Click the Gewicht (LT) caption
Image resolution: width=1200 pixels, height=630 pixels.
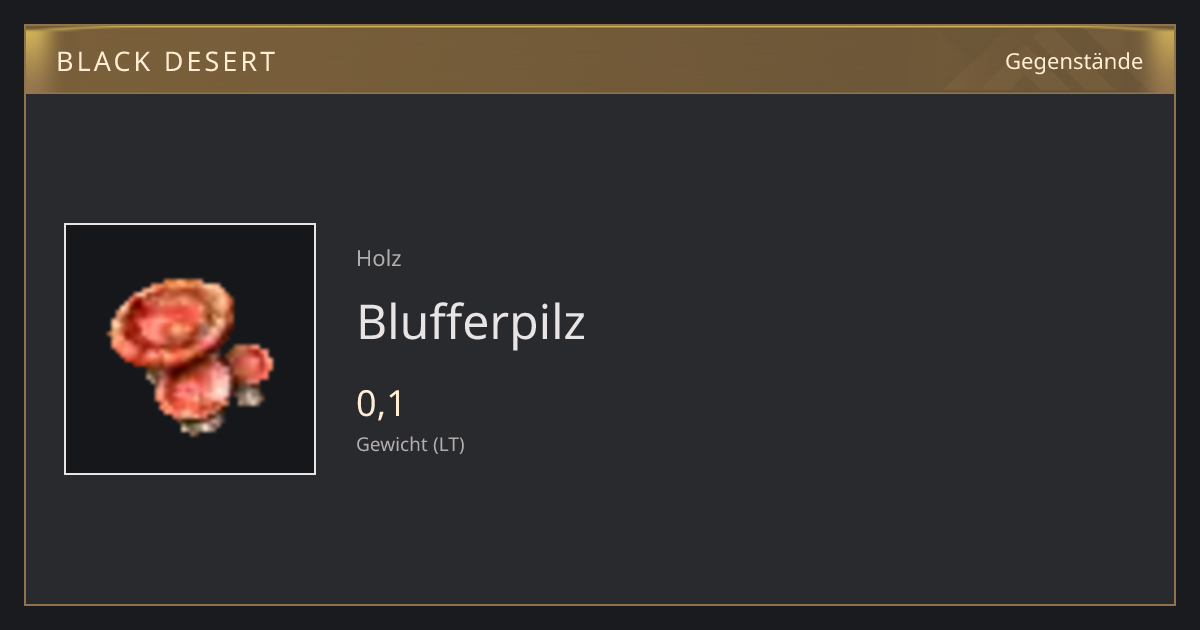point(411,444)
